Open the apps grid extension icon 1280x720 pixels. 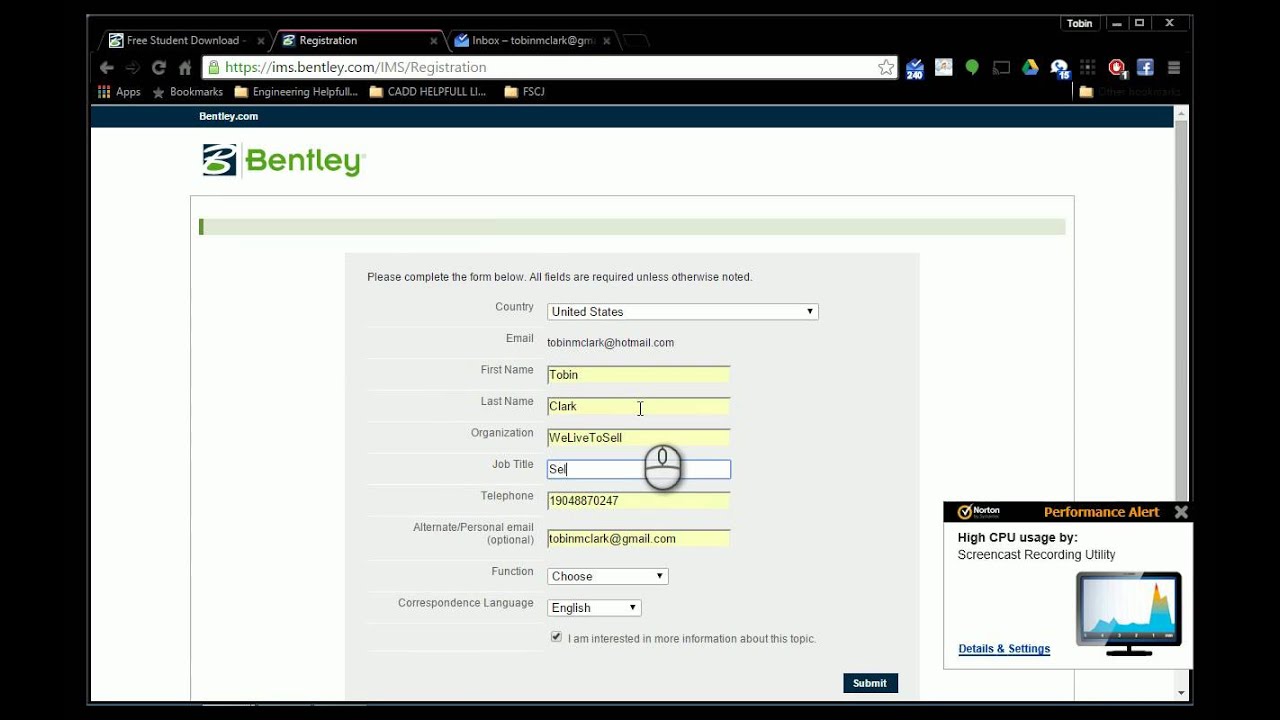coord(1088,67)
